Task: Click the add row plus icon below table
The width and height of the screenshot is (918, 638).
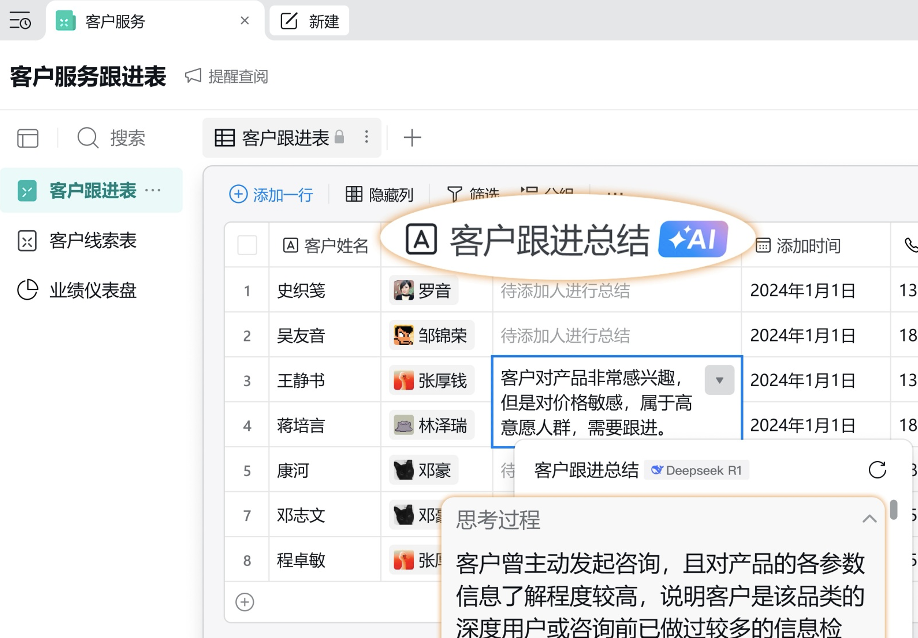Action: [245, 602]
